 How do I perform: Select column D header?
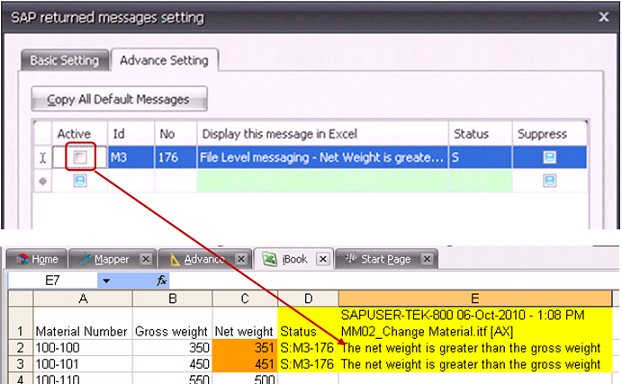(308, 298)
